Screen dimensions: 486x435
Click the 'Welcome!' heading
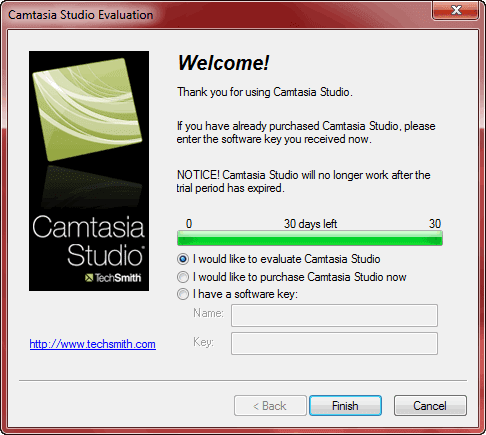point(223,63)
